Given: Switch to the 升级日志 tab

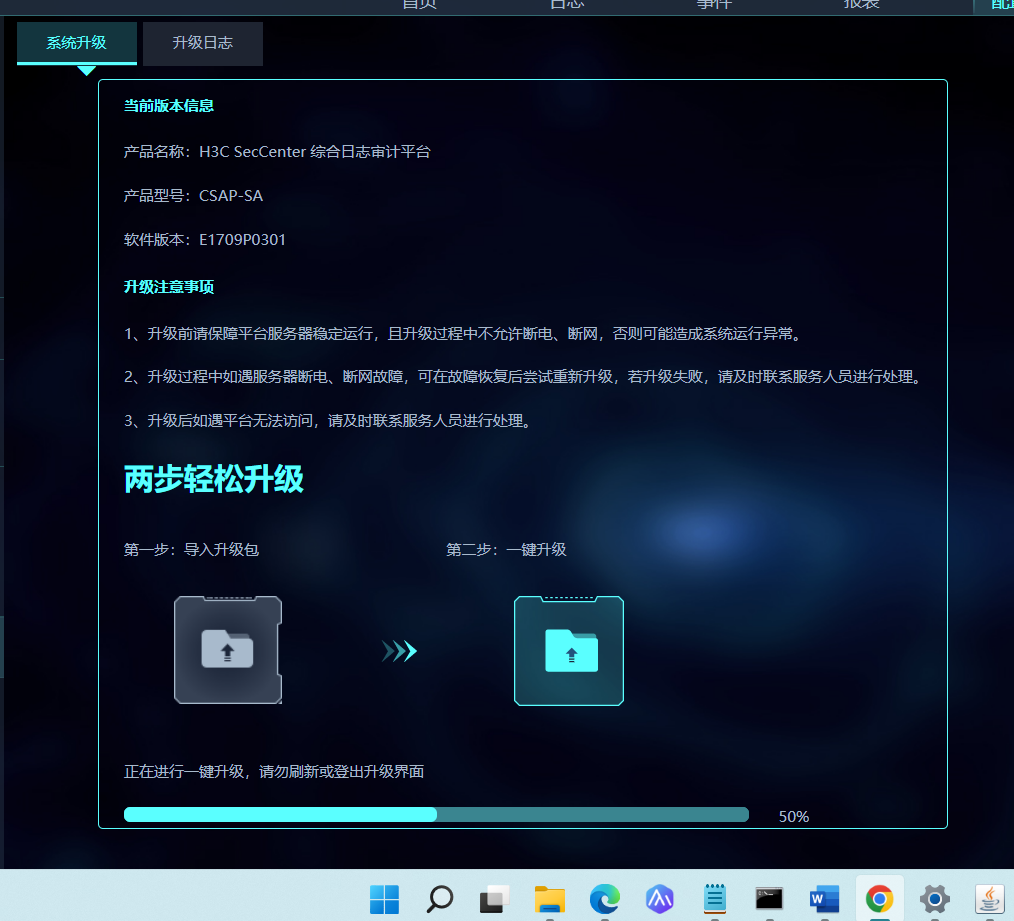Looking at the screenshot, I should 202,43.
